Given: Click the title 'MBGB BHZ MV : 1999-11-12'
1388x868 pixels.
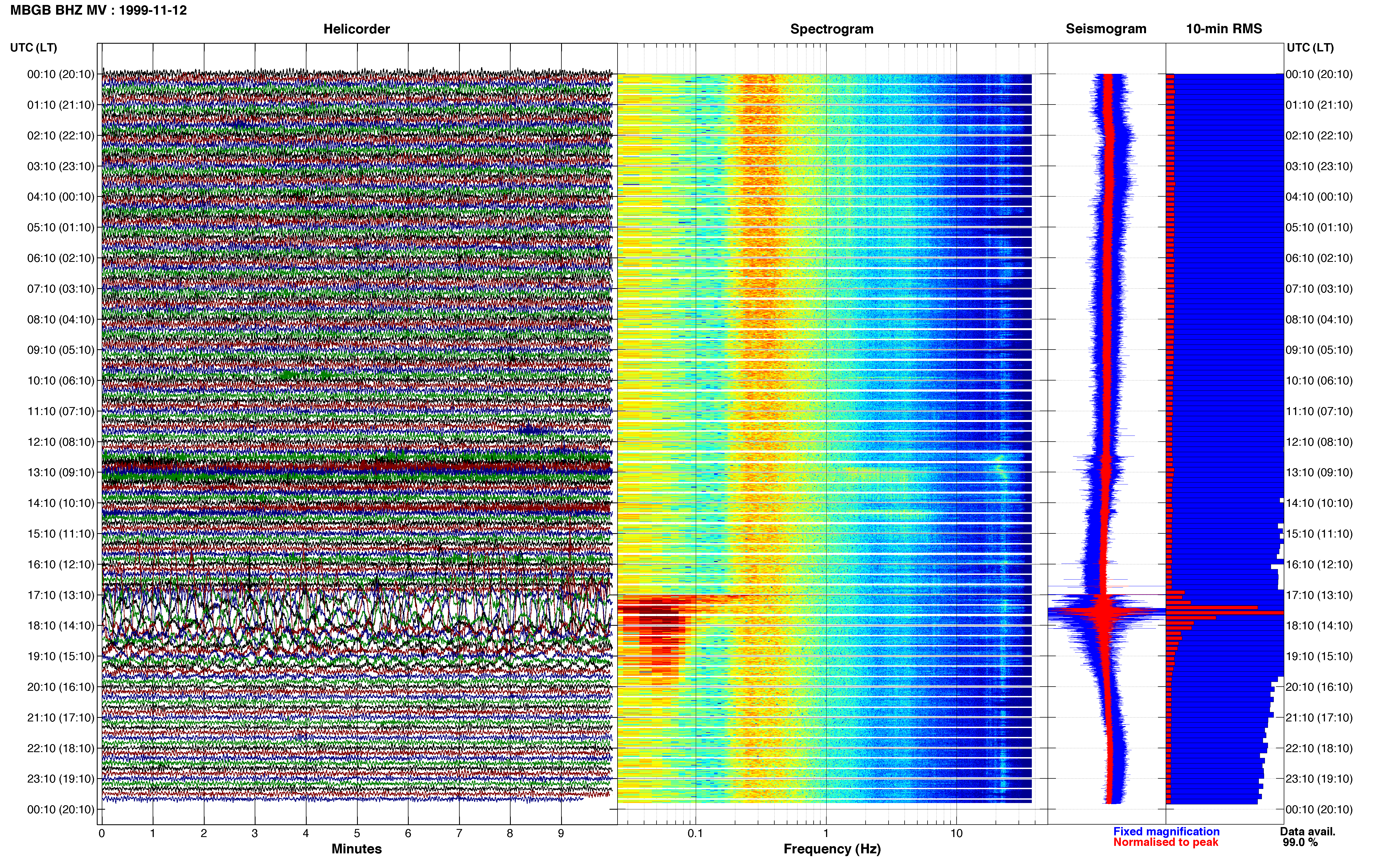Looking at the screenshot, I should click(99, 10).
